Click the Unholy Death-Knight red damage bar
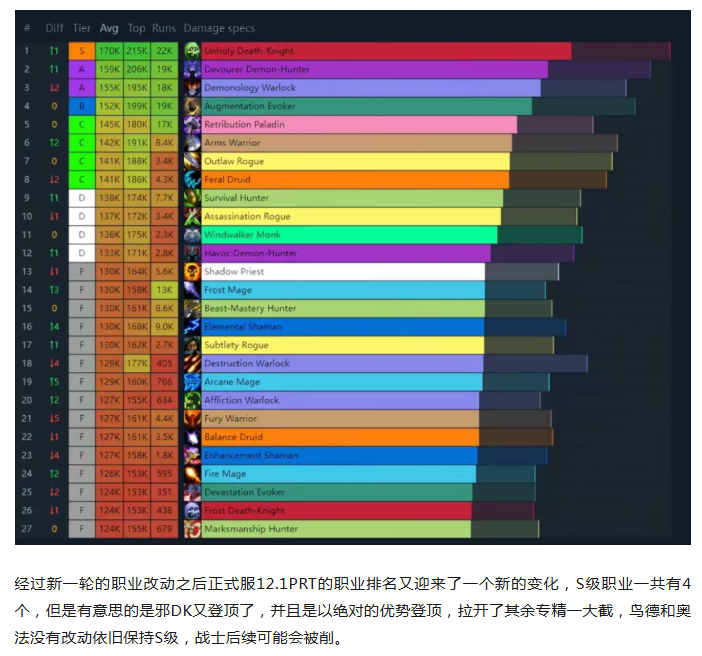 386,51
